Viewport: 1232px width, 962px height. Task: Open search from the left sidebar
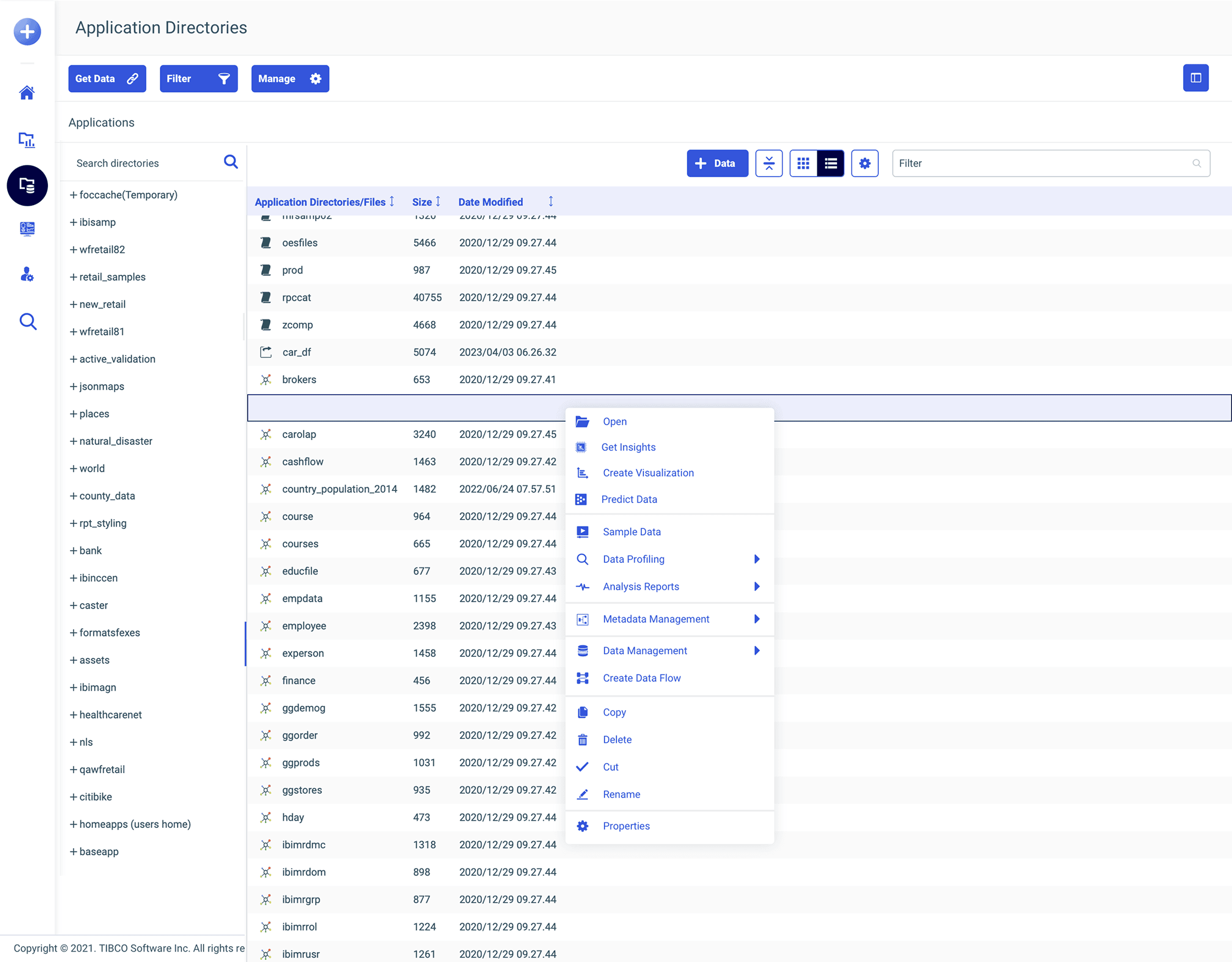27,321
